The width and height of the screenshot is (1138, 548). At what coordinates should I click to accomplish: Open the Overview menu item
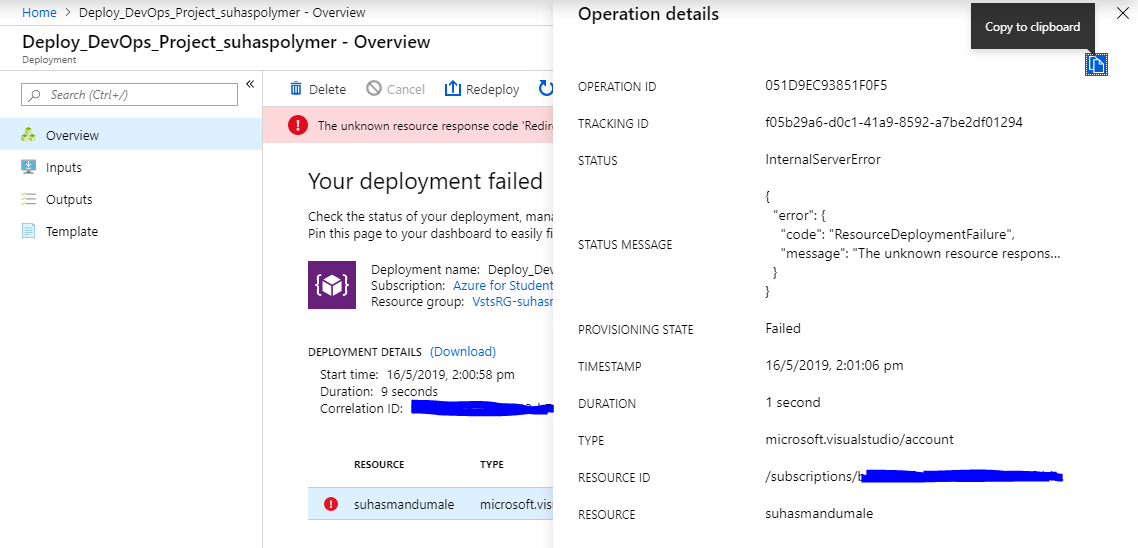72,135
